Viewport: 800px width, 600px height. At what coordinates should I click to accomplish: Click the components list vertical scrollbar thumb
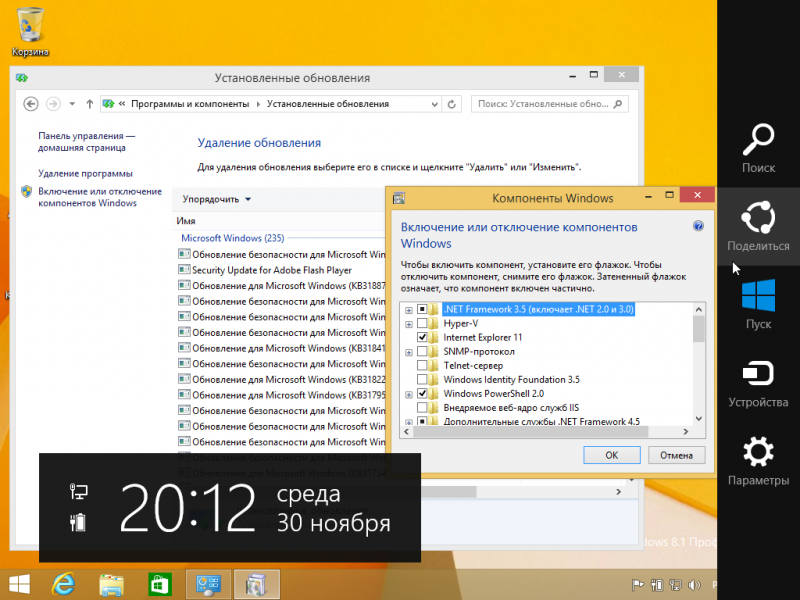tap(698, 329)
